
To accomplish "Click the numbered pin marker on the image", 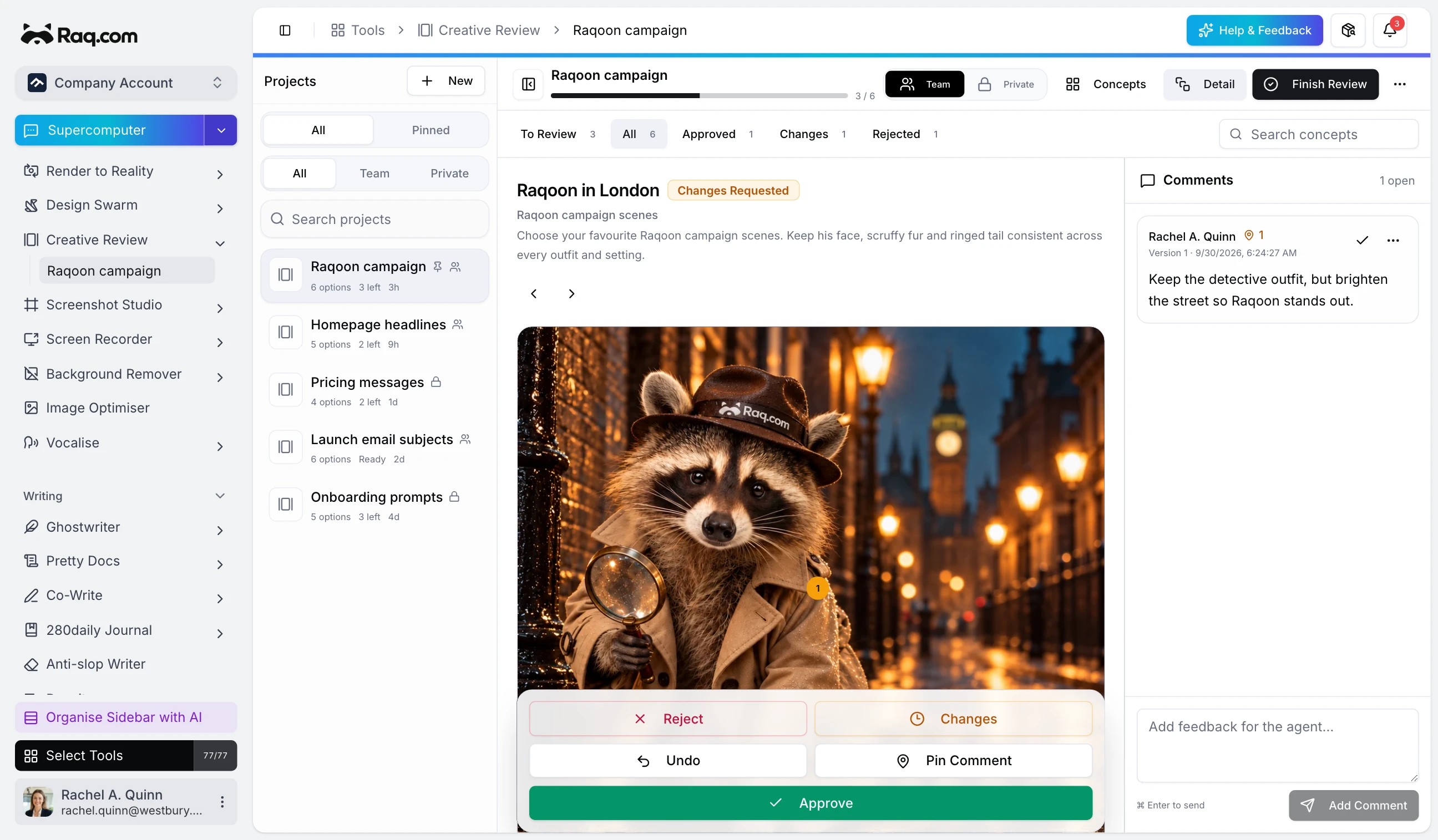I will click(817, 588).
